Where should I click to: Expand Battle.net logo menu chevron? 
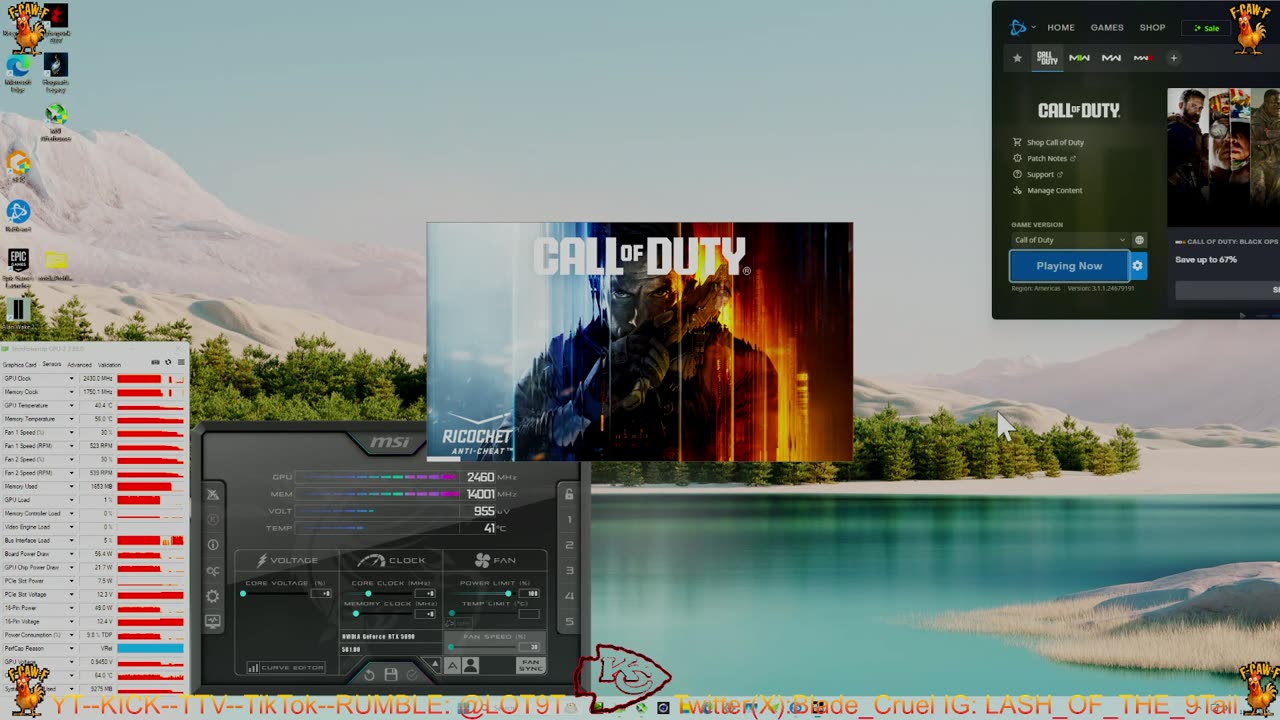1033,28
